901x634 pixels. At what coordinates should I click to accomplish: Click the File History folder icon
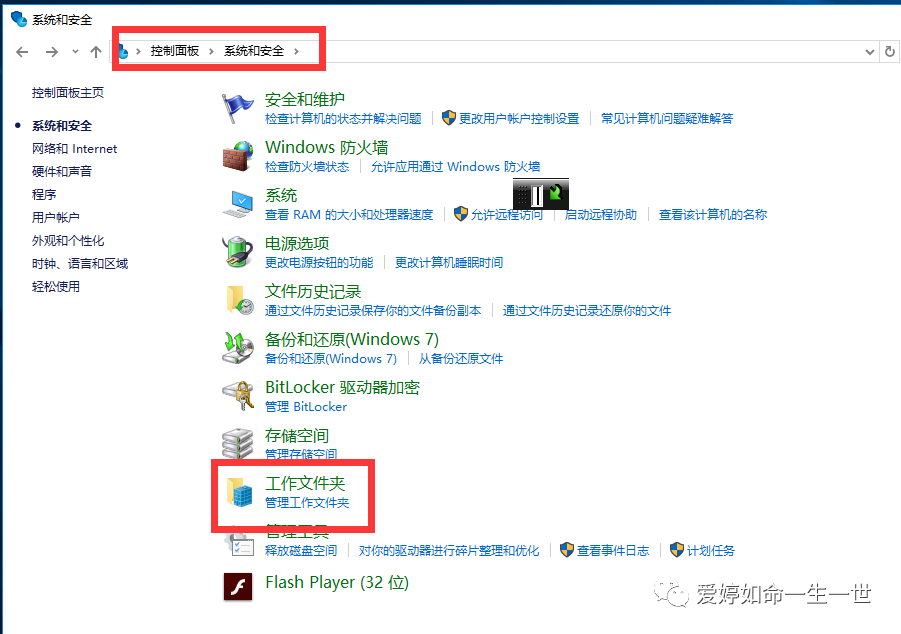[x=239, y=300]
